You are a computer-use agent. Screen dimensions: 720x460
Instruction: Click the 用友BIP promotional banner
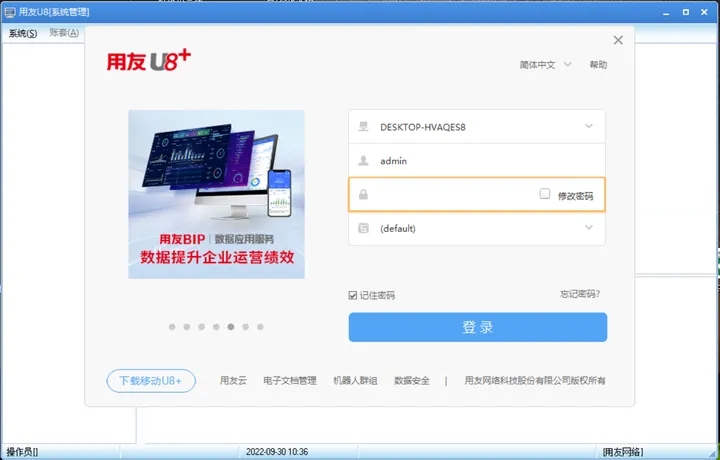coord(216,194)
